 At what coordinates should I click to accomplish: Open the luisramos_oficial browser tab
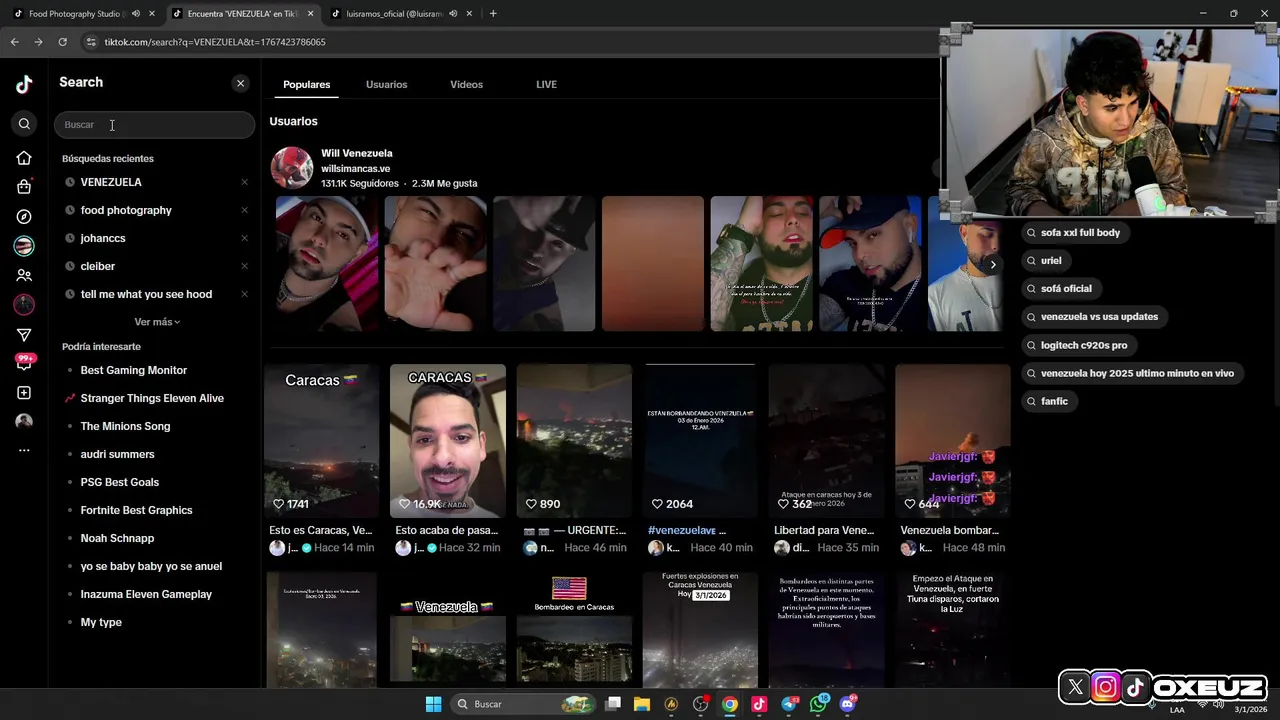[x=395, y=14]
